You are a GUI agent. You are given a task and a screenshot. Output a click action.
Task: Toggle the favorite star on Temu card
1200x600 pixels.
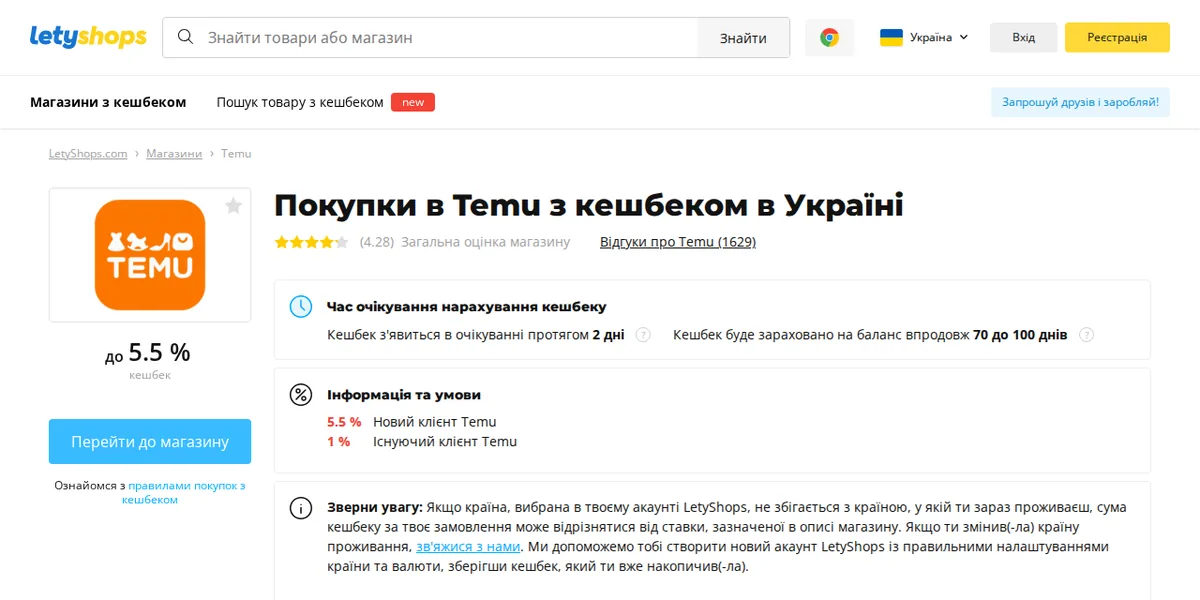pyautogui.click(x=233, y=206)
